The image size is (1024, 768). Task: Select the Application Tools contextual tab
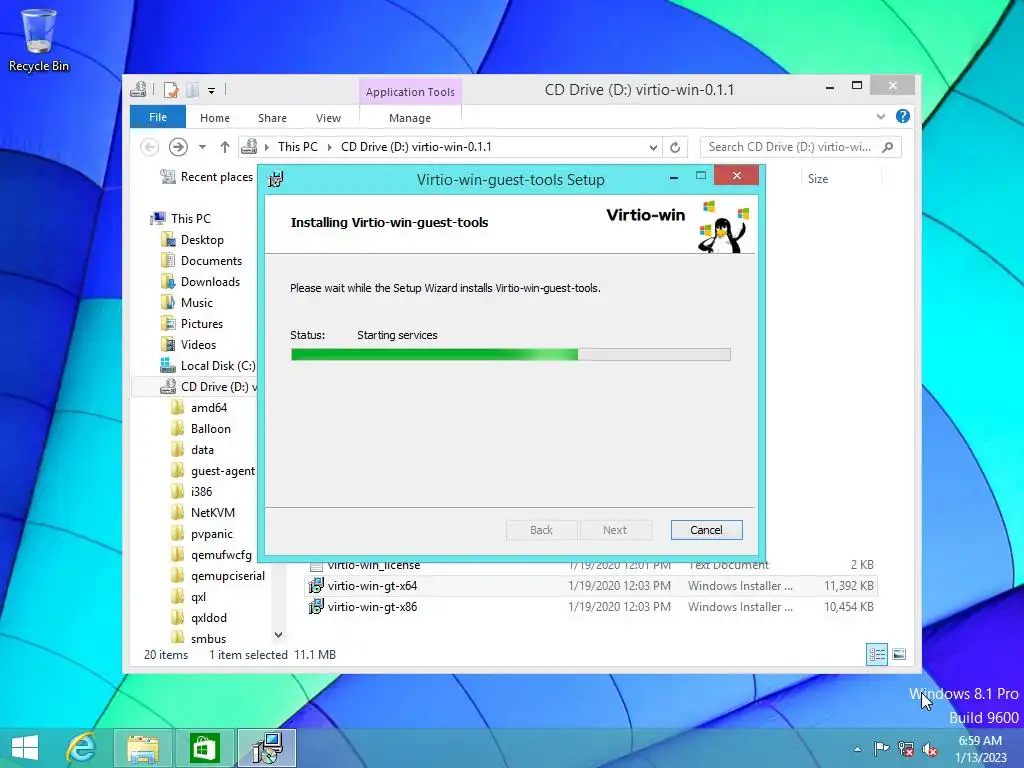point(410,91)
